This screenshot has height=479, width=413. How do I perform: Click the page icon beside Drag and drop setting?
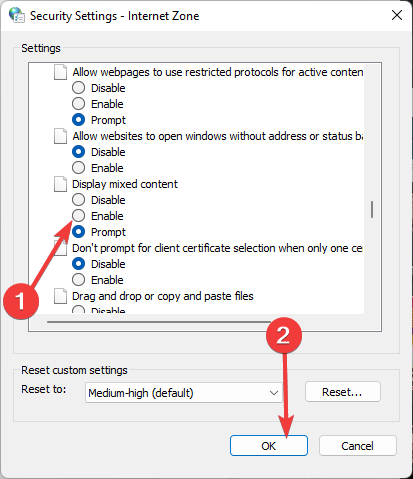coord(60,296)
